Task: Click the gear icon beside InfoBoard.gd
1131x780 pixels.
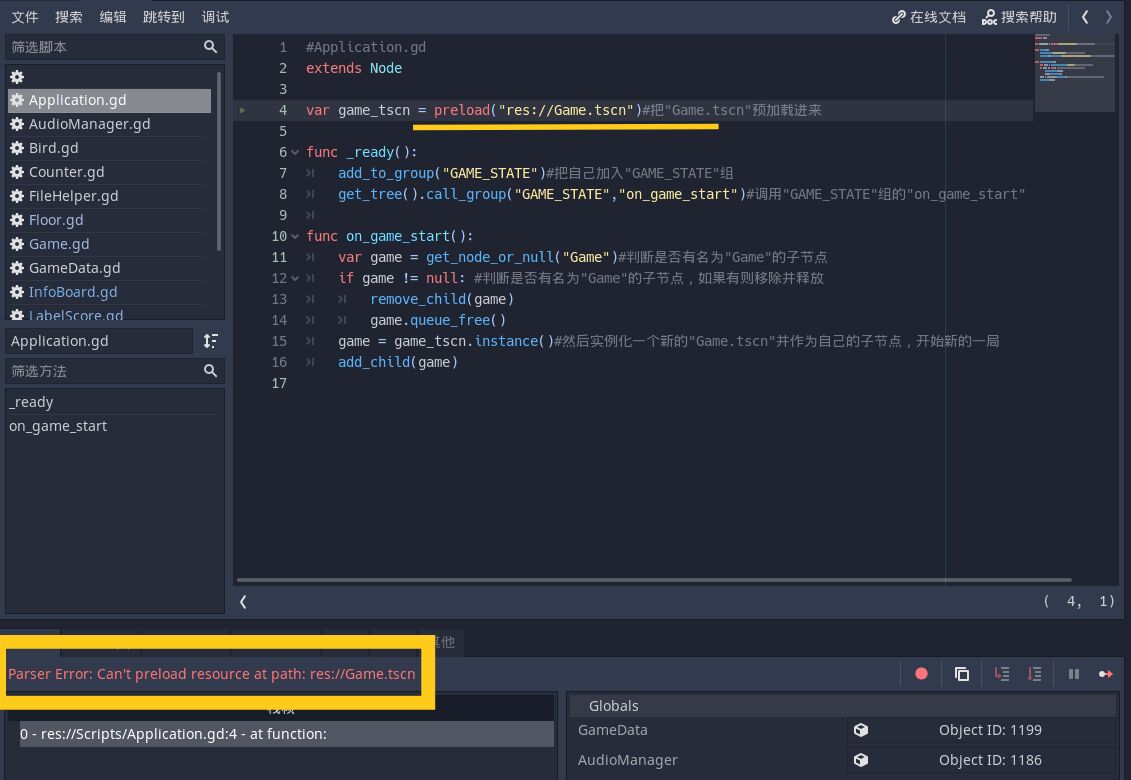Action: (x=17, y=292)
